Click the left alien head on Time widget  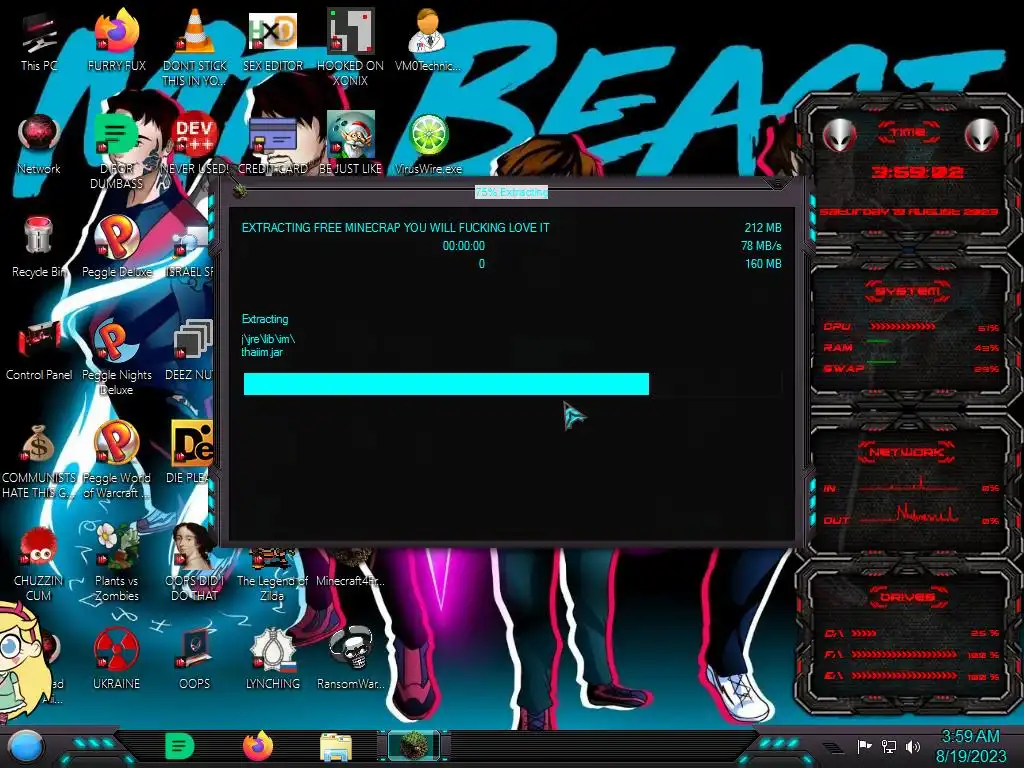click(839, 135)
